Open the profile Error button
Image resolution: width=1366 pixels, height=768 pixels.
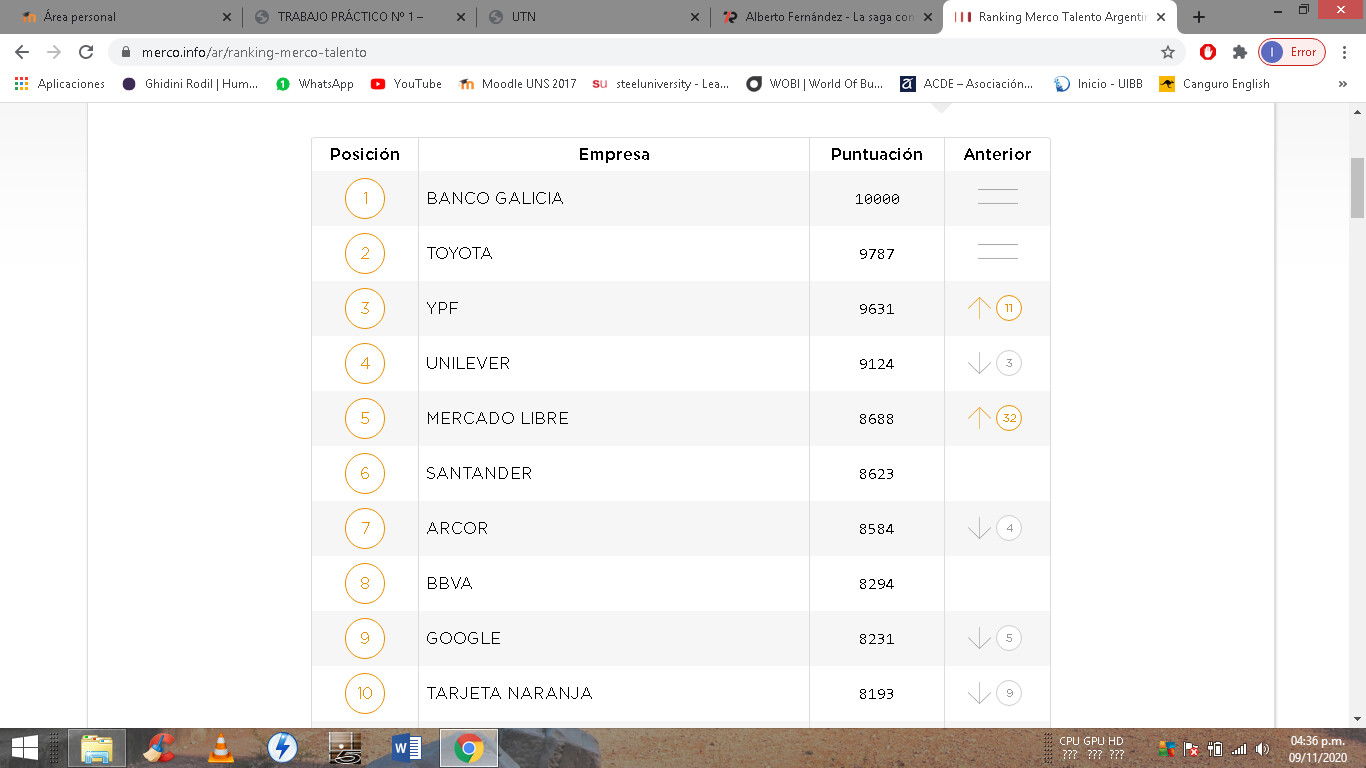point(1292,52)
